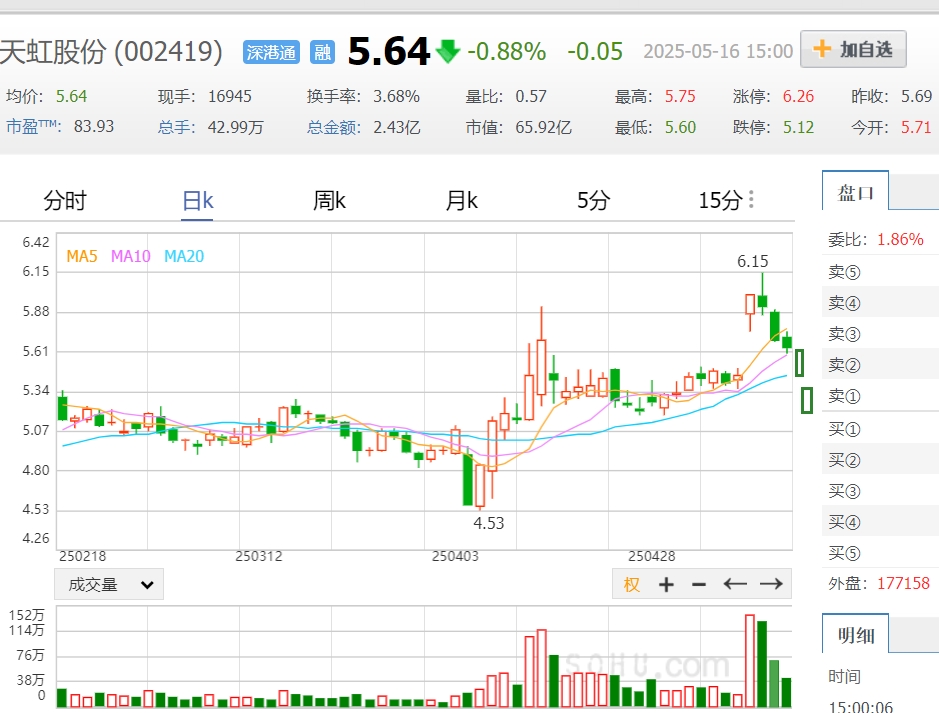Viewport: 939px width, 713px height.
Task: Click the plus icon in 加自选
Action: 822,49
